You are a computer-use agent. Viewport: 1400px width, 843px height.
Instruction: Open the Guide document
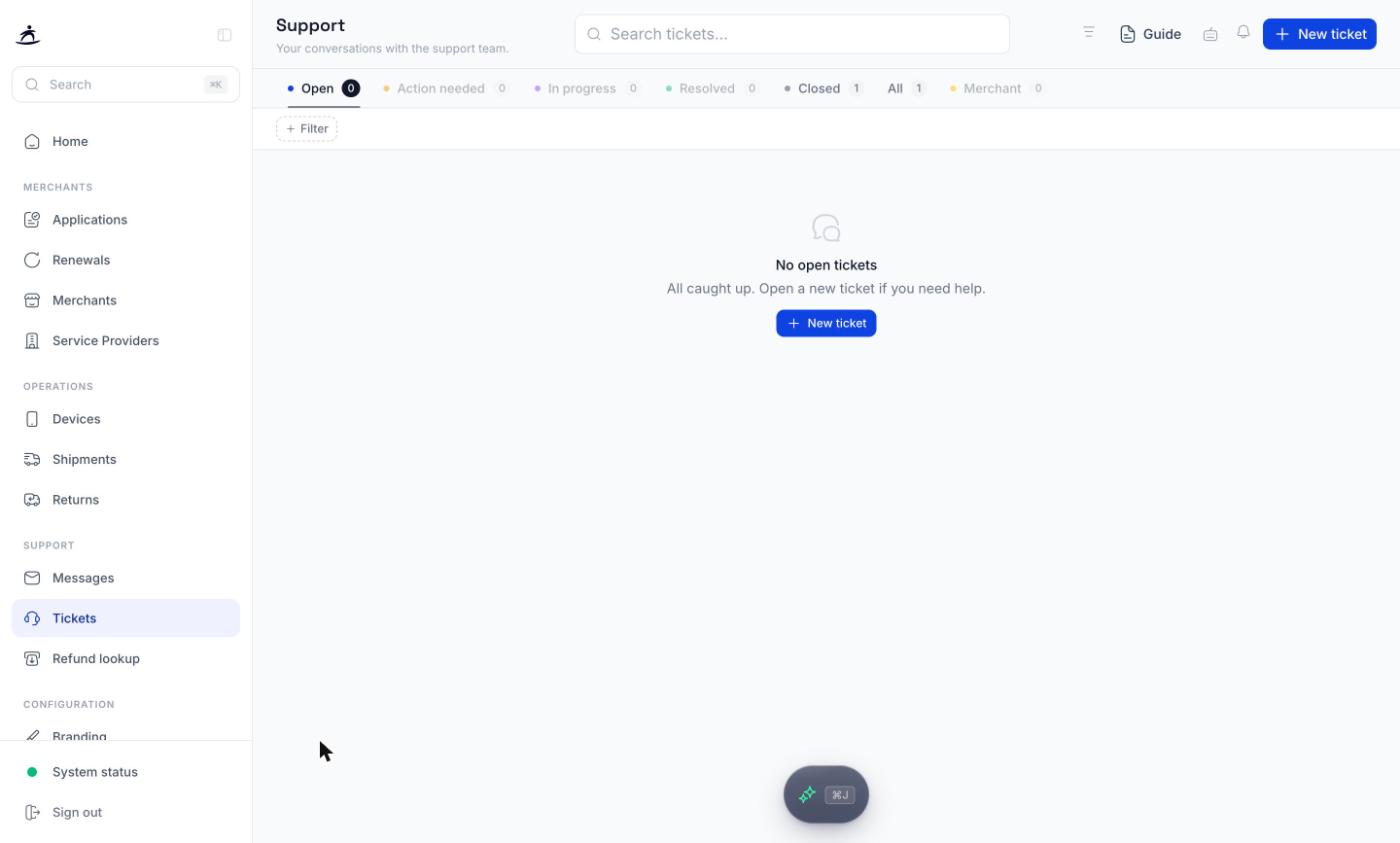pos(1150,34)
